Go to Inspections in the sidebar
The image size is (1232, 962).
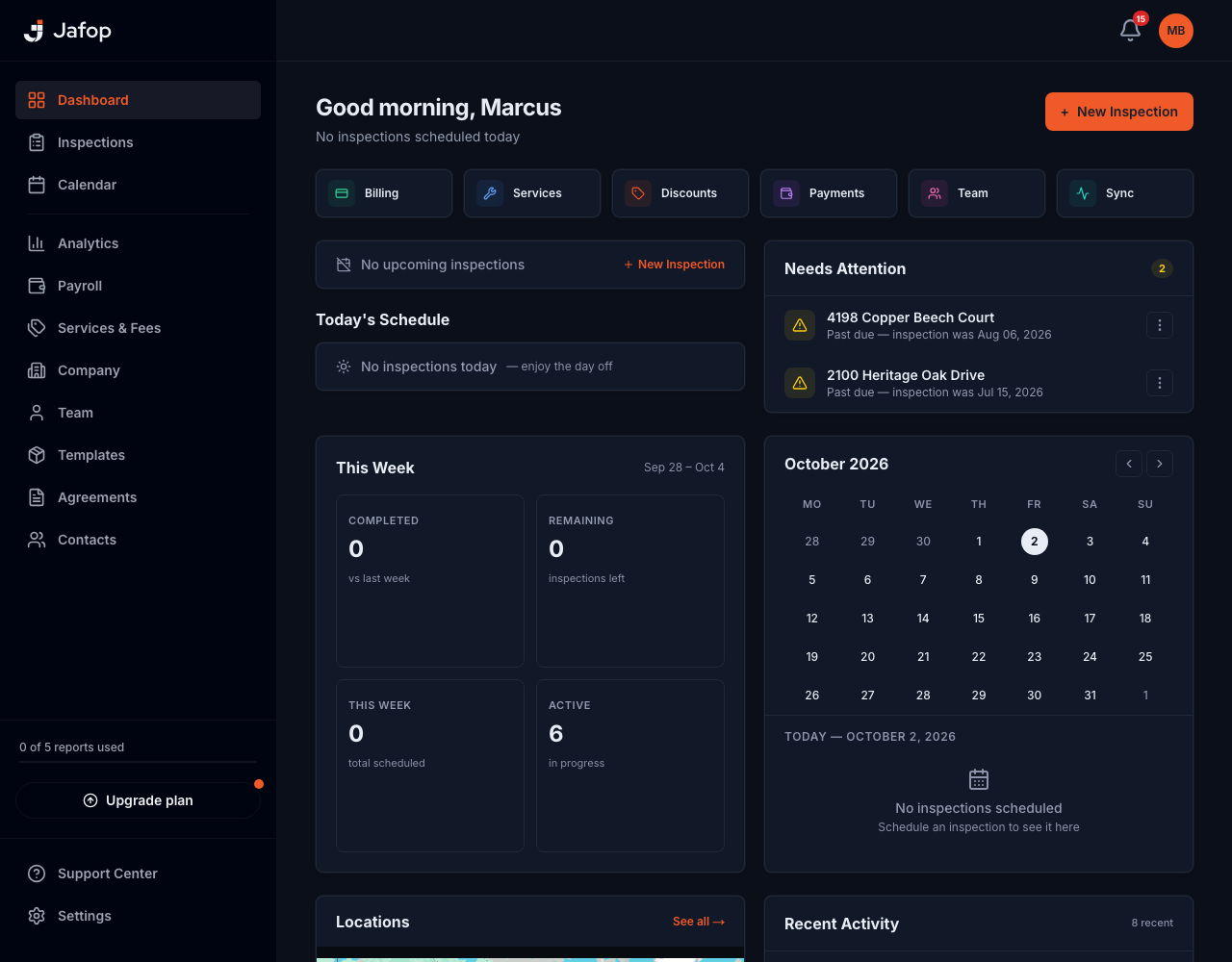point(138,142)
